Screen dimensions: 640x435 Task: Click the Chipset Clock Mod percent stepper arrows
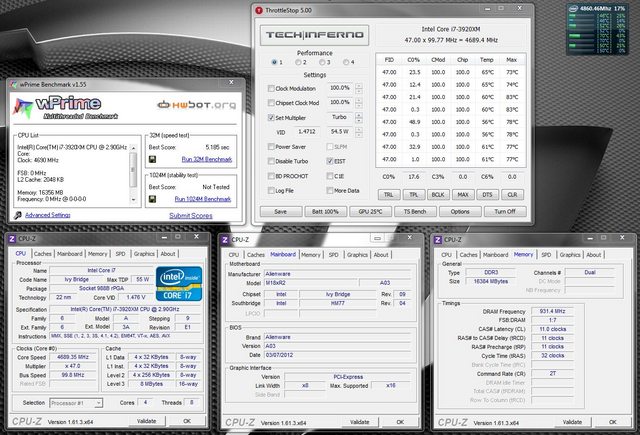pos(359,103)
